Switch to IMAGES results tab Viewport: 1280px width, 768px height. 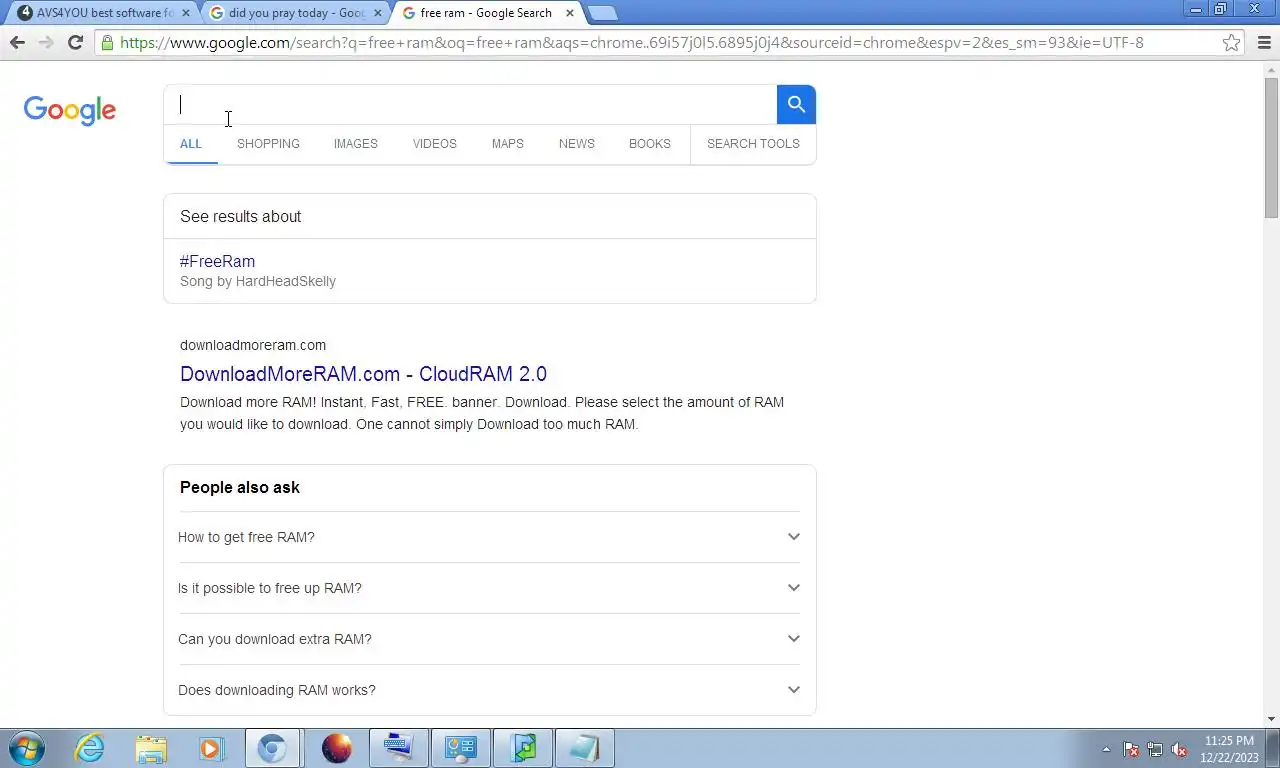pyautogui.click(x=355, y=143)
